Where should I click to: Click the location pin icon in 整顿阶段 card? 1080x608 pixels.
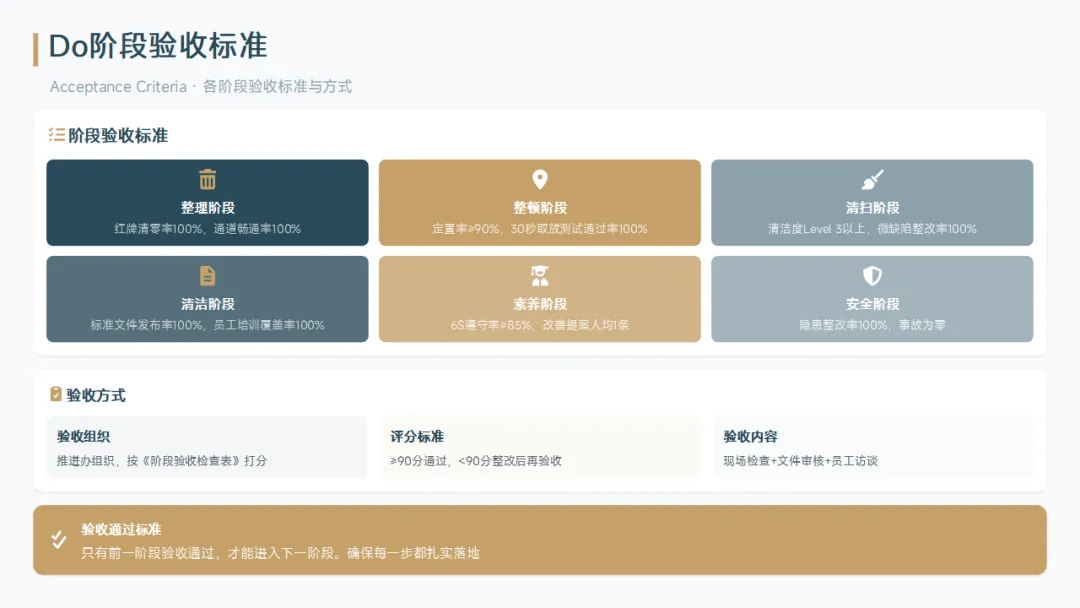click(540, 180)
